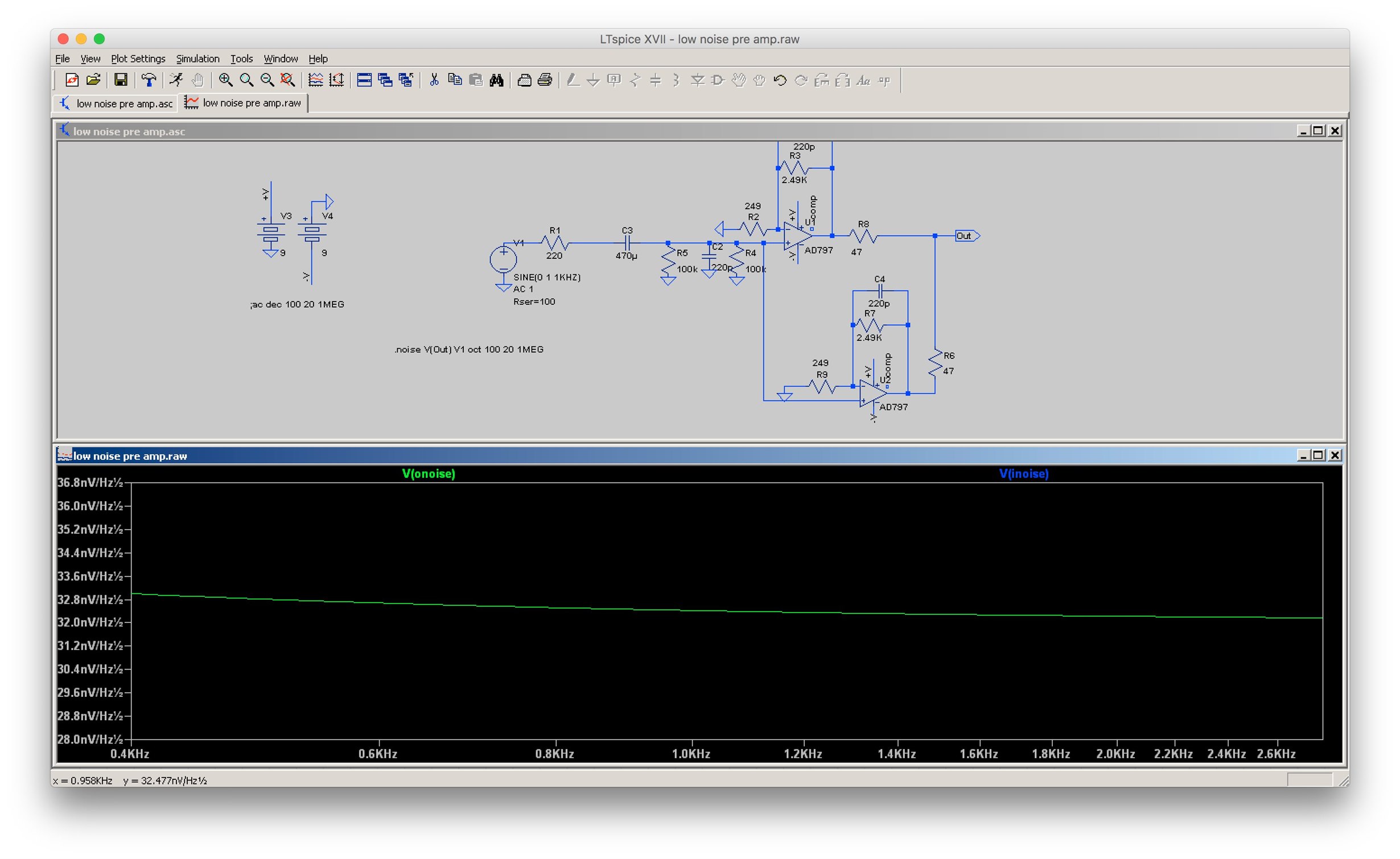Save using the floppy disk icon
This screenshot has height=859, width=1400.
point(121,80)
